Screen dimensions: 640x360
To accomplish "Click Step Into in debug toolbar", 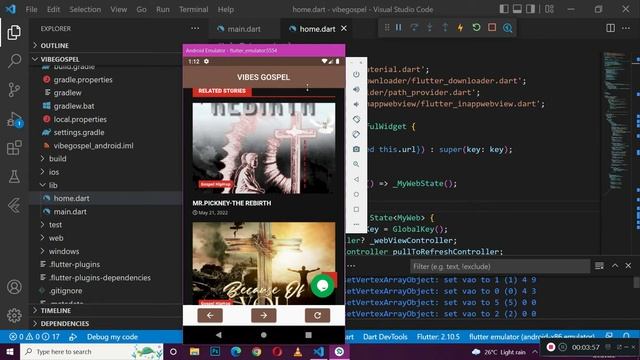I will tap(429, 27).
